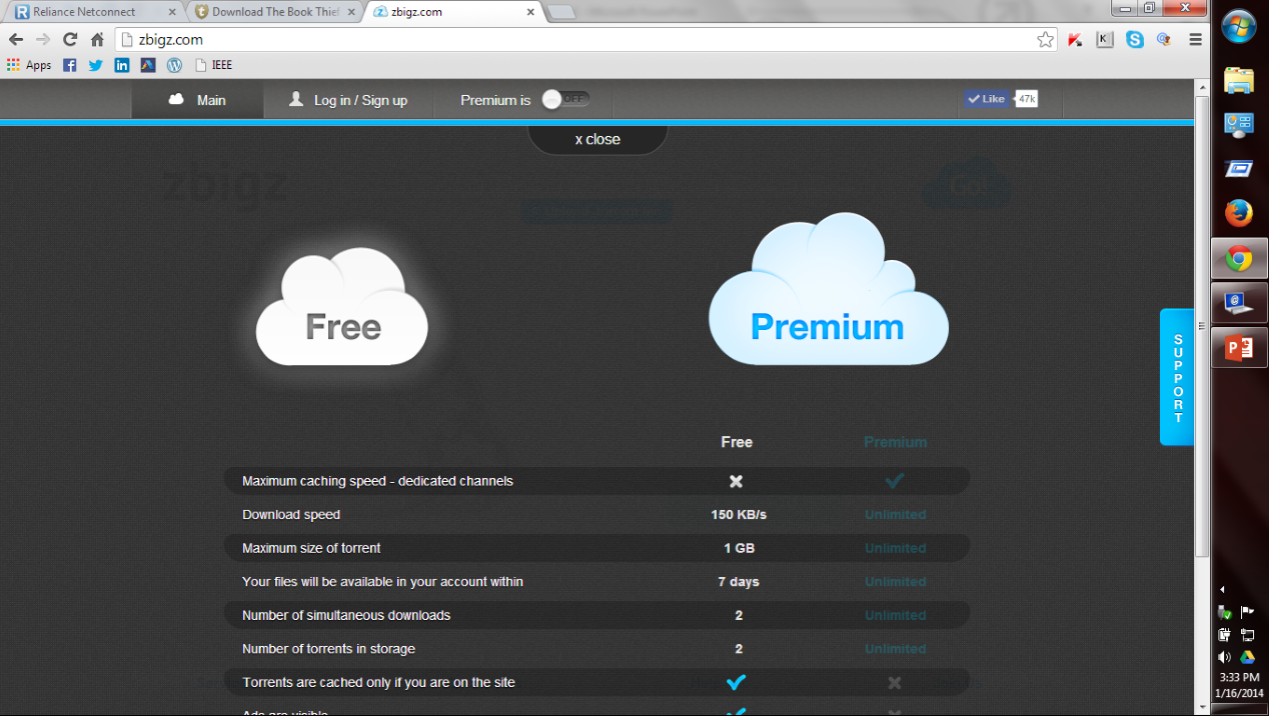
Task: Click the WordPress bookmark icon
Action: (174, 65)
